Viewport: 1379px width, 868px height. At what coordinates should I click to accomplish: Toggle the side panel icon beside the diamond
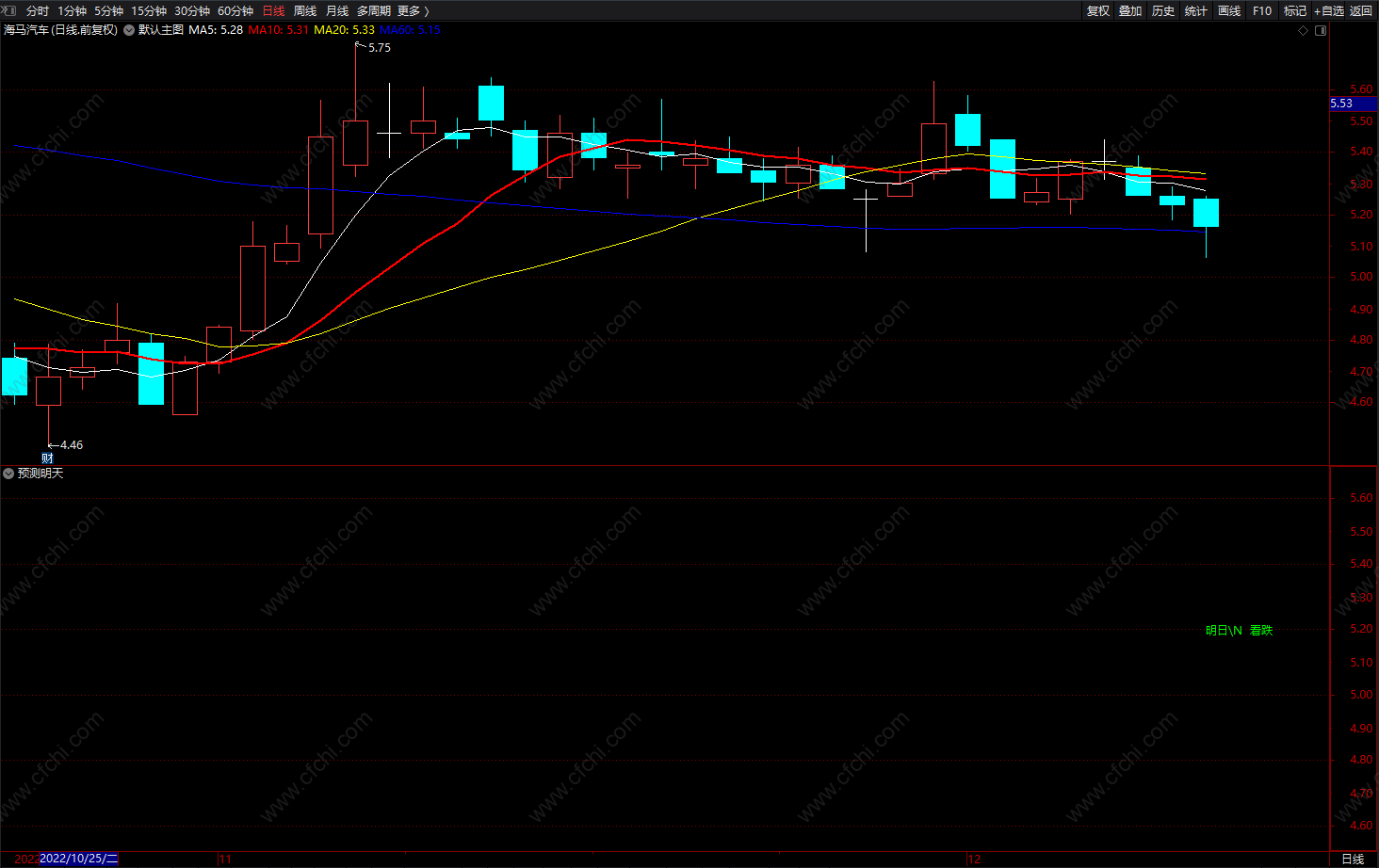pos(1321,30)
